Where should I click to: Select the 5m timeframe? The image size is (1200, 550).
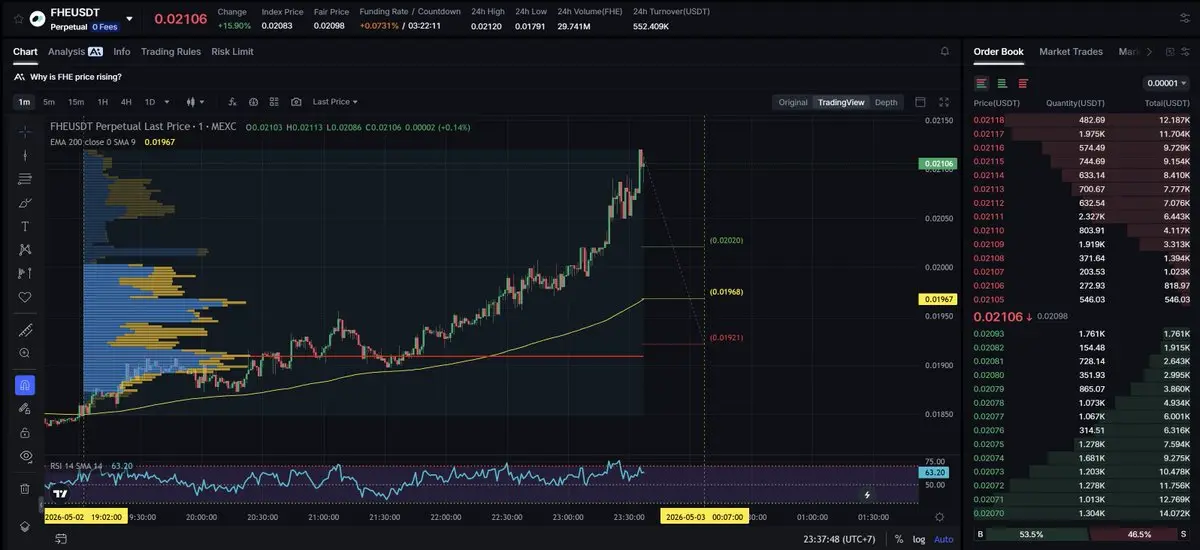point(49,102)
